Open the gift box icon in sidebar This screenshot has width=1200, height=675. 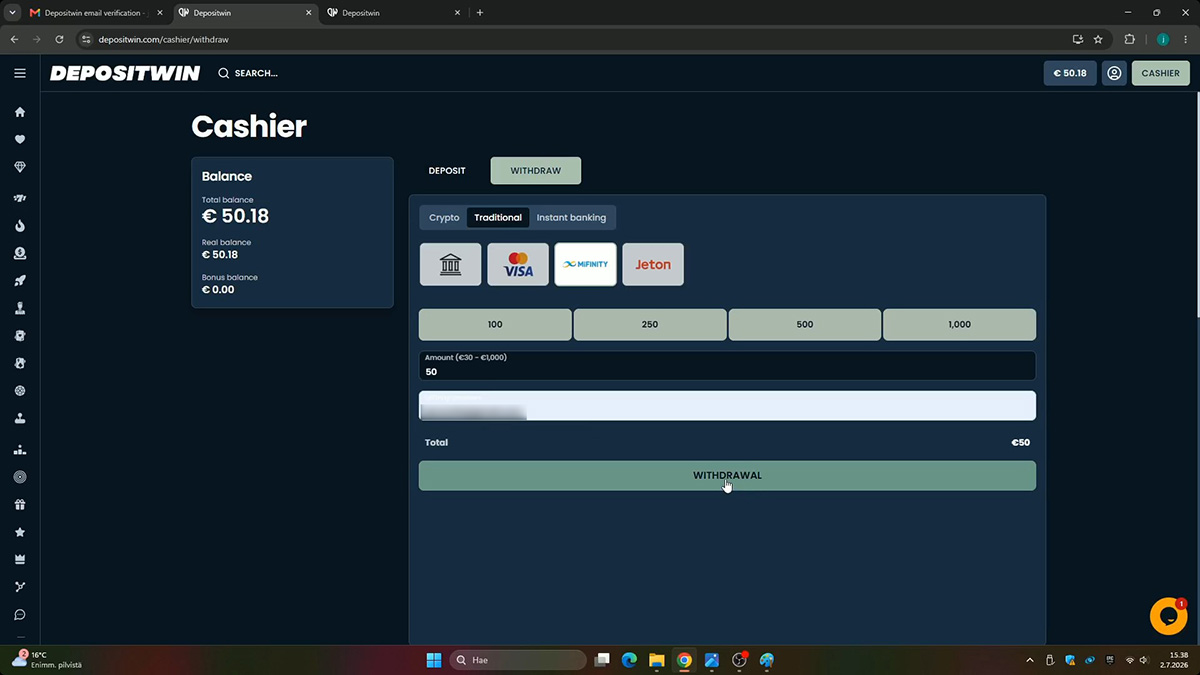pyautogui.click(x=20, y=505)
